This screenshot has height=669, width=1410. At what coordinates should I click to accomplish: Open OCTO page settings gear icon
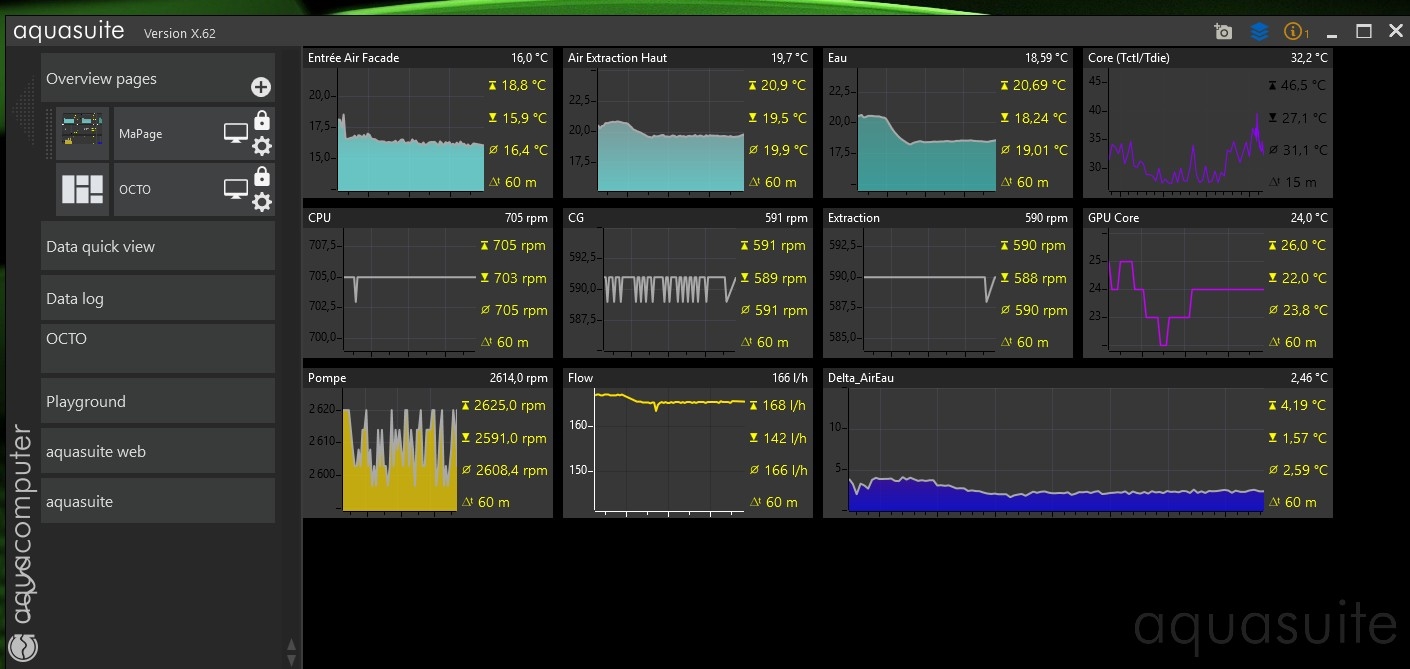click(262, 203)
